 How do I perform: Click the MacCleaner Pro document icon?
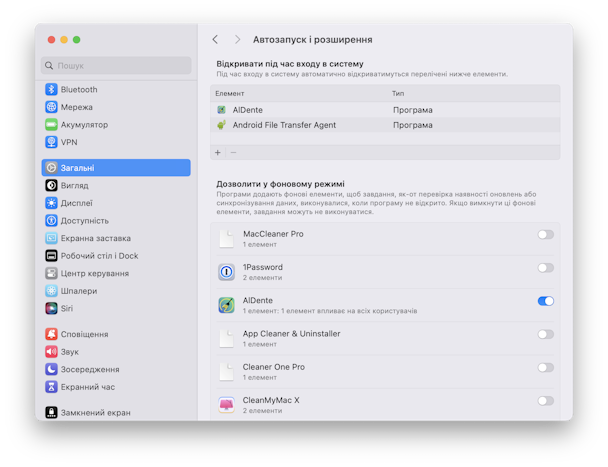tap(226, 239)
